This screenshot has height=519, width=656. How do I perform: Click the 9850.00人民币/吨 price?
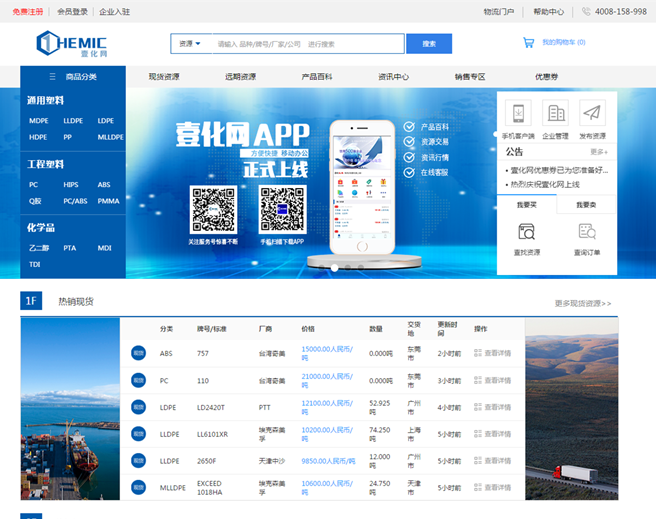tap(328, 461)
